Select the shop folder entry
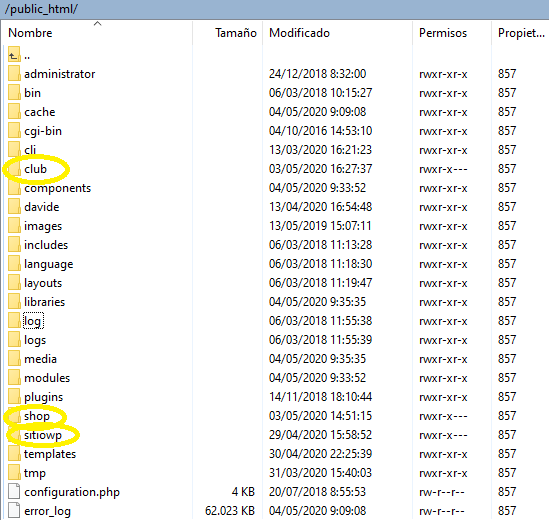Image resolution: width=549 pixels, height=520 pixels. (x=37, y=416)
